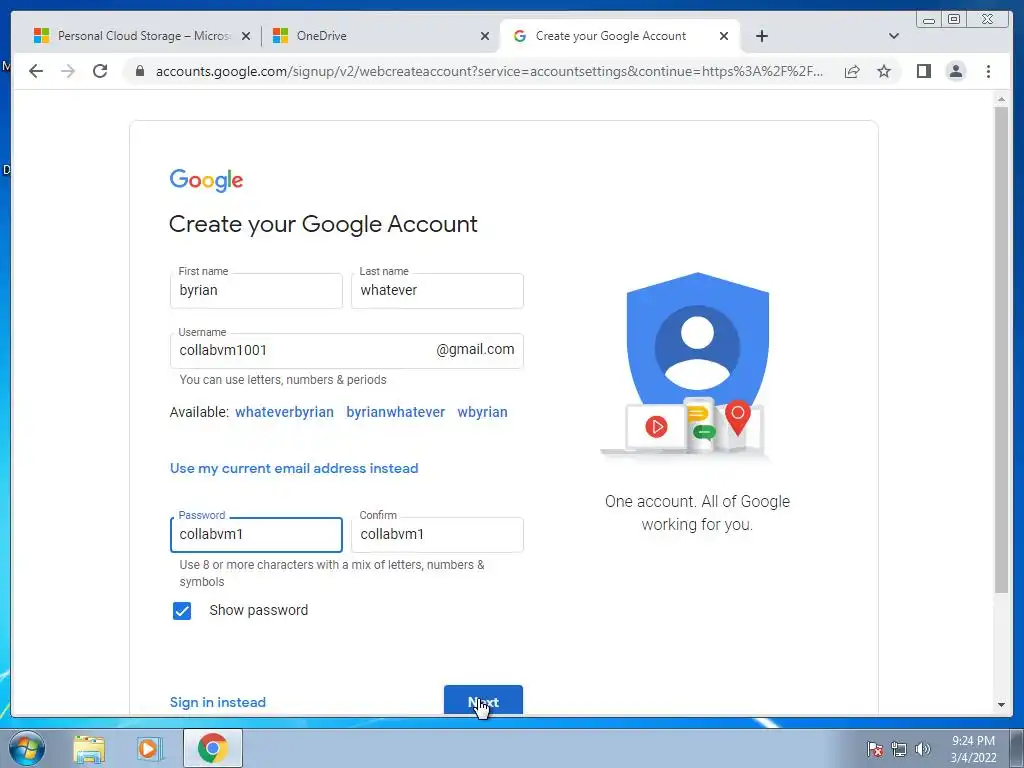Edit the Username field

346,351
